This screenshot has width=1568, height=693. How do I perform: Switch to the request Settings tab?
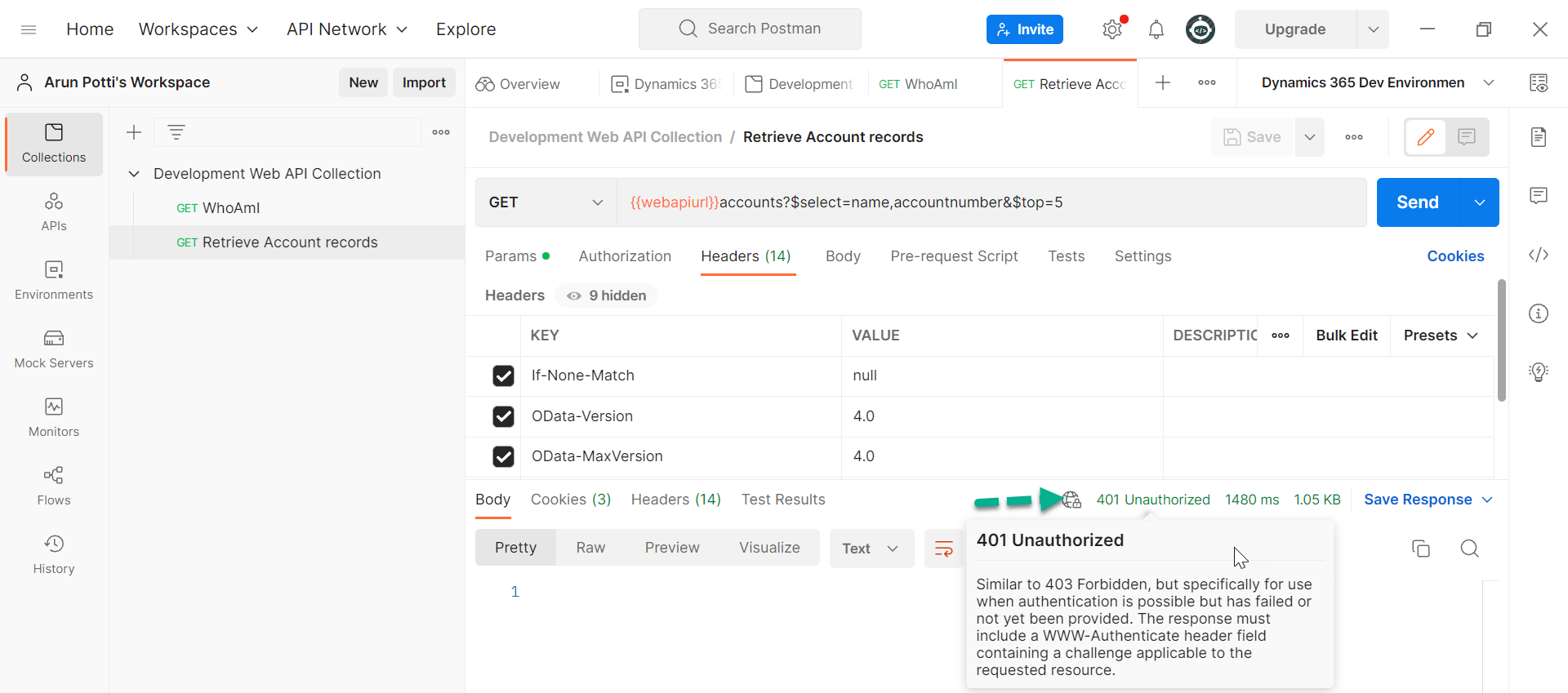(x=1143, y=256)
